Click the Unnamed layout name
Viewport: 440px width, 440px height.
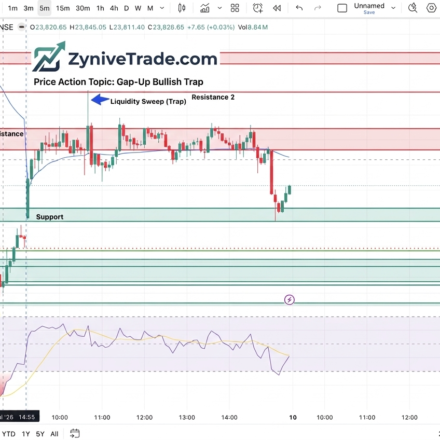click(369, 6)
